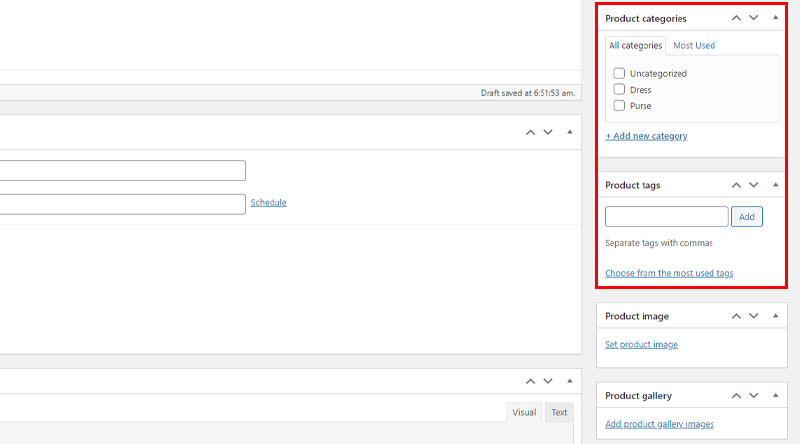This screenshot has width=800, height=444.
Task: Move Product image panel up
Action: [x=736, y=316]
